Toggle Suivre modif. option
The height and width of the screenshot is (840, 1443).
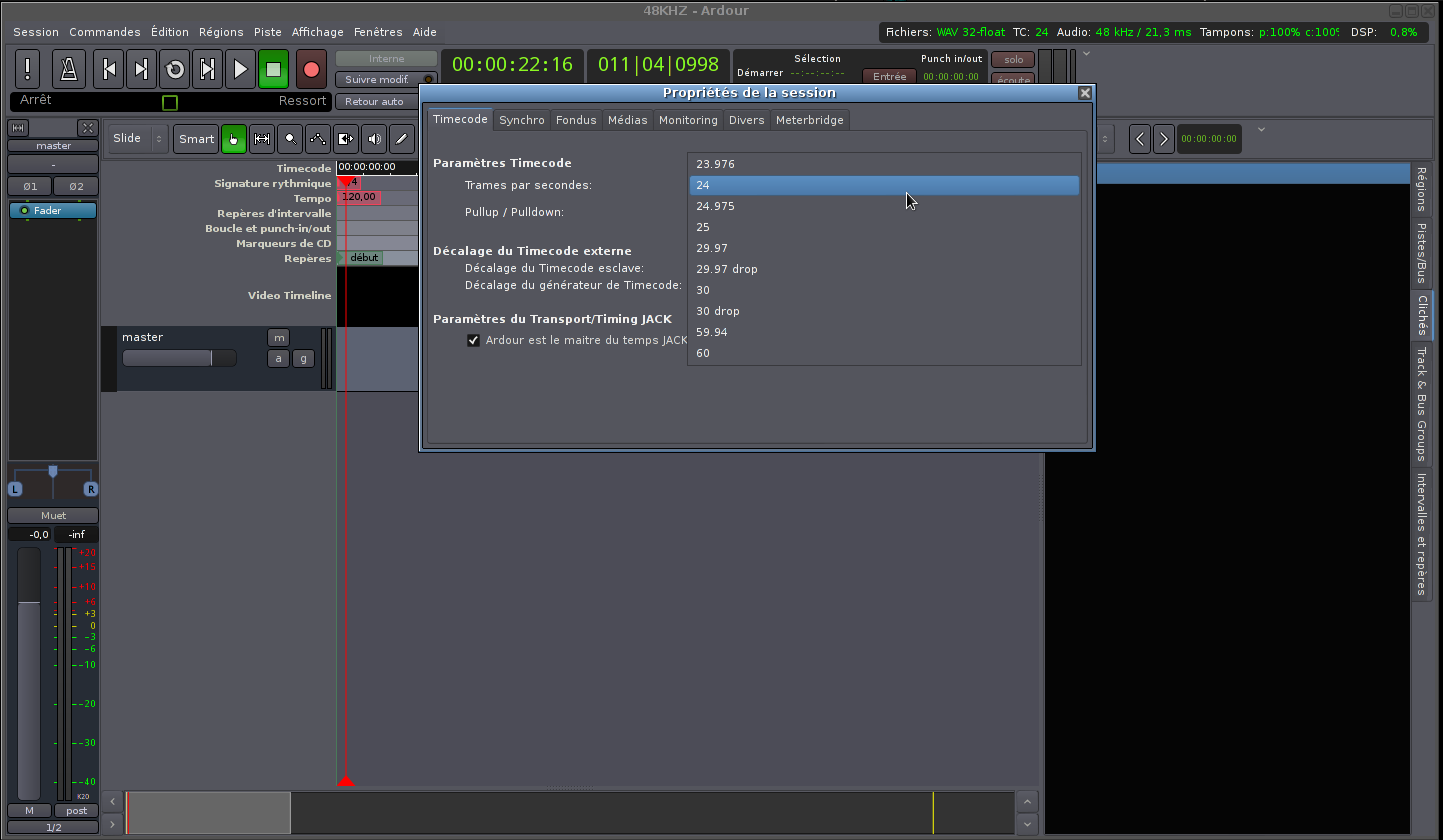(386, 79)
